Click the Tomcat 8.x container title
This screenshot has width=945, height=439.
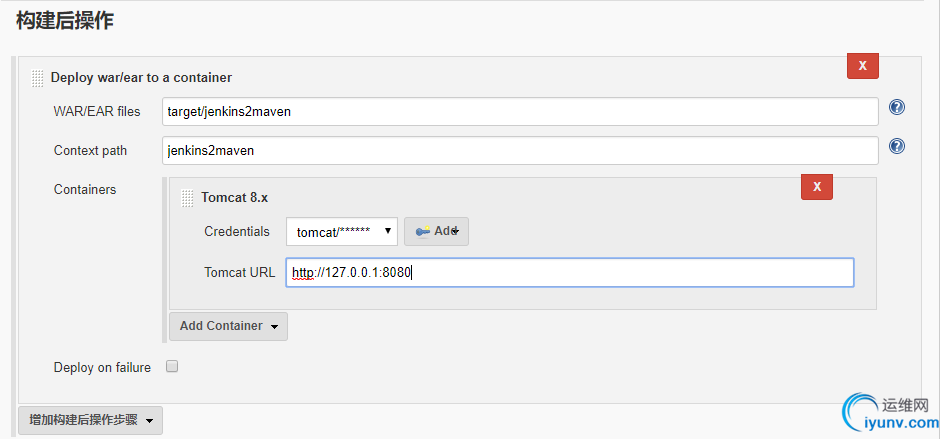click(234, 197)
